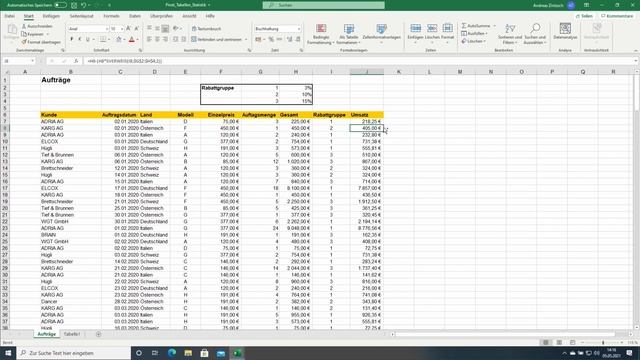Open Suchen und Auswählen menu
This screenshot has height=360, width=640.
(x=535, y=34)
